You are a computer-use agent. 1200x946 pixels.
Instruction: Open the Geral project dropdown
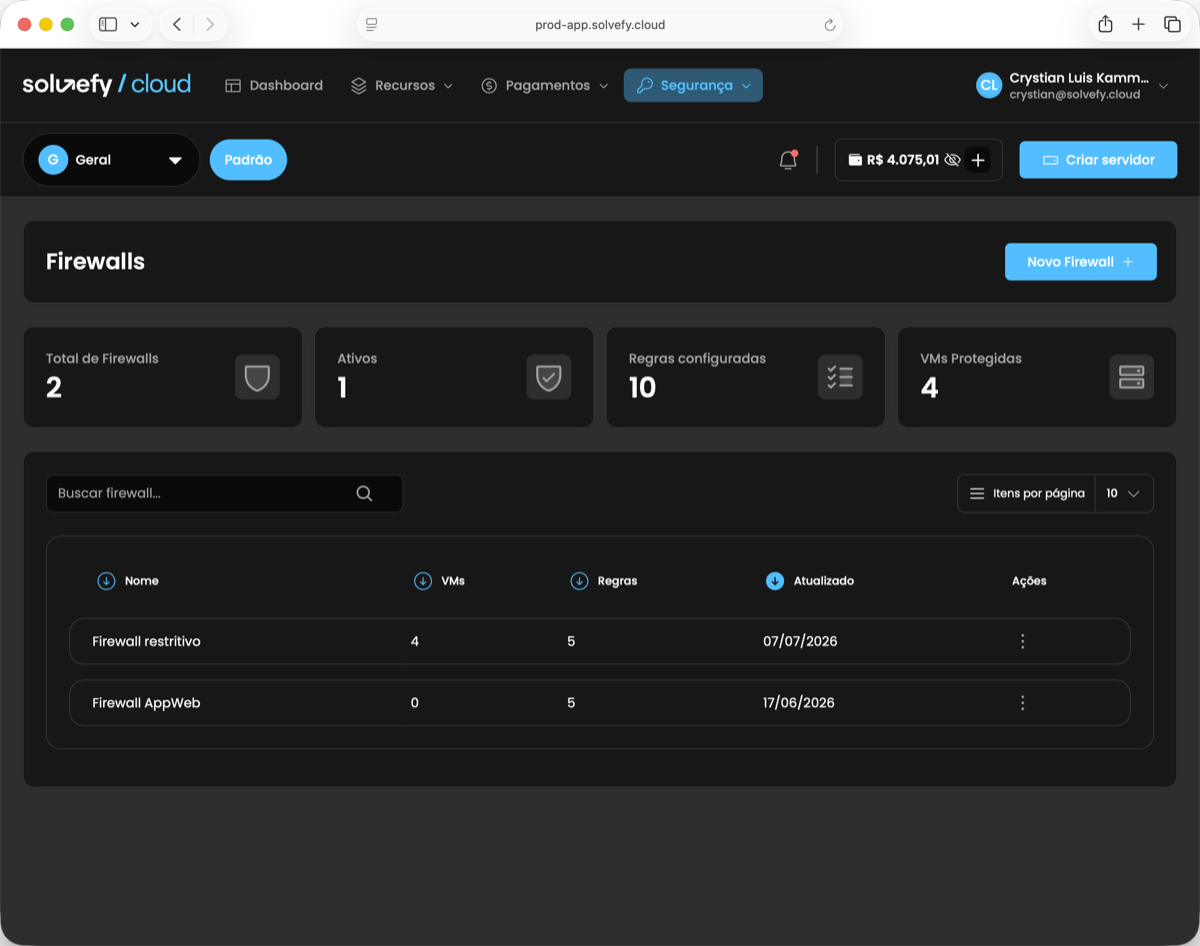(112, 160)
